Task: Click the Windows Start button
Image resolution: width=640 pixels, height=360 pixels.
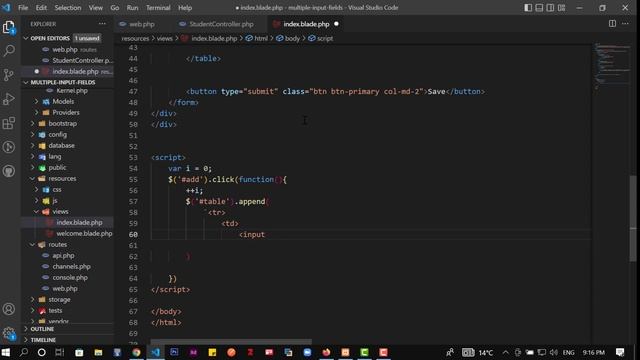Action: (x=6, y=352)
